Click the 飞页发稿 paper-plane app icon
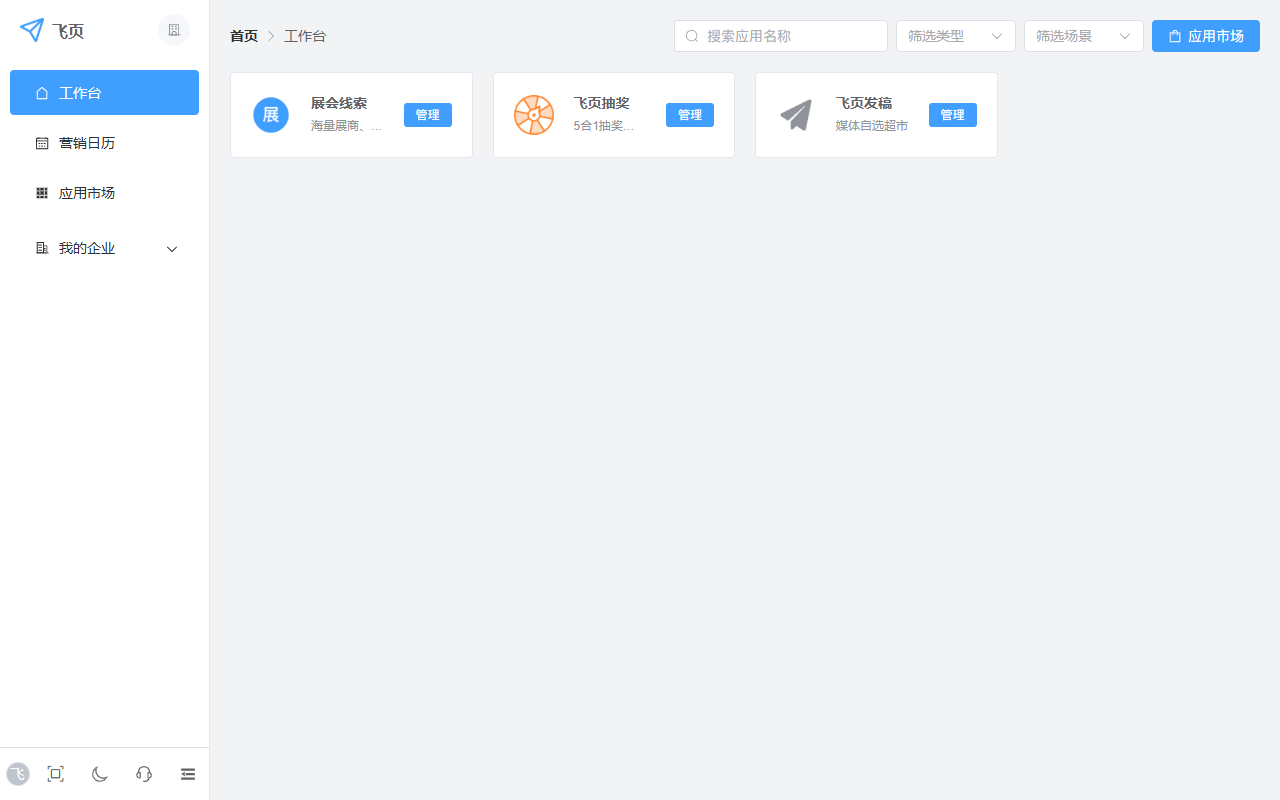 pos(796,114)
